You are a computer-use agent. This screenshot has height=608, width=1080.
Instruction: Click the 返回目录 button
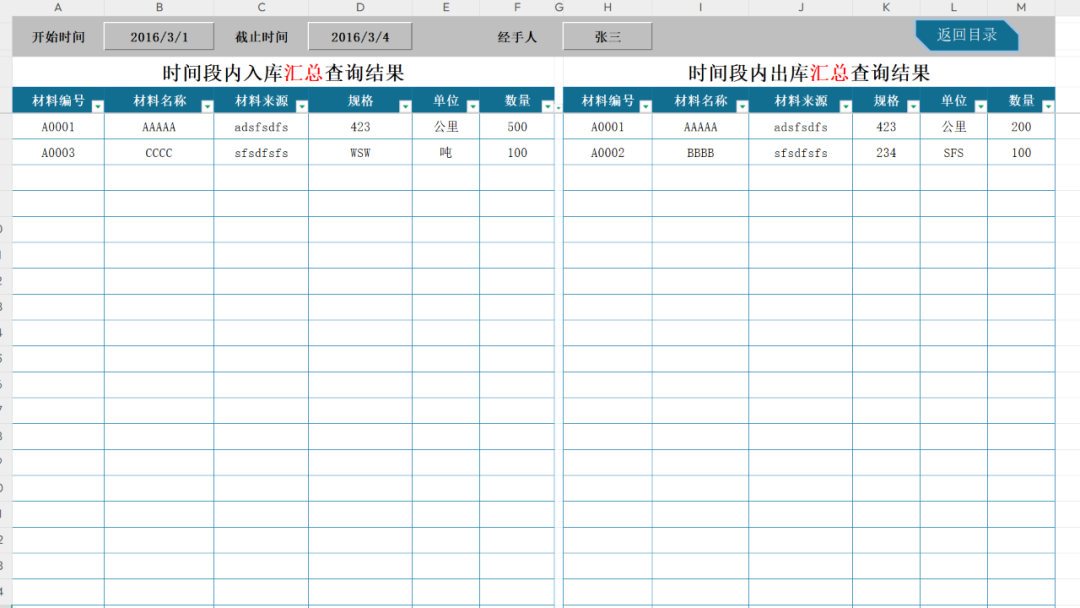tap(966, 35)
